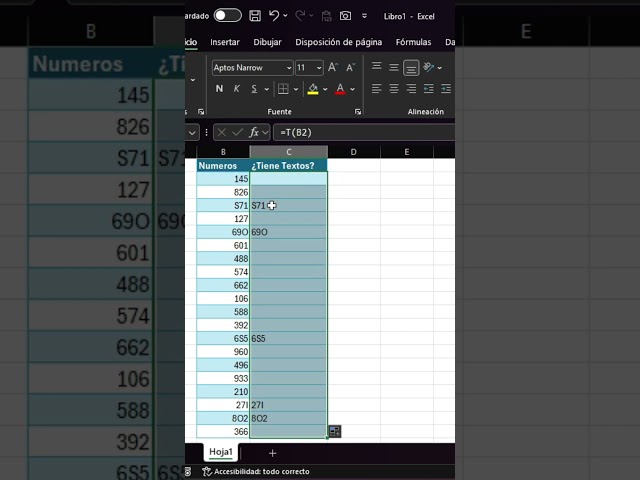
Task: Apply bold with the N button
Action: click(219, 89)
